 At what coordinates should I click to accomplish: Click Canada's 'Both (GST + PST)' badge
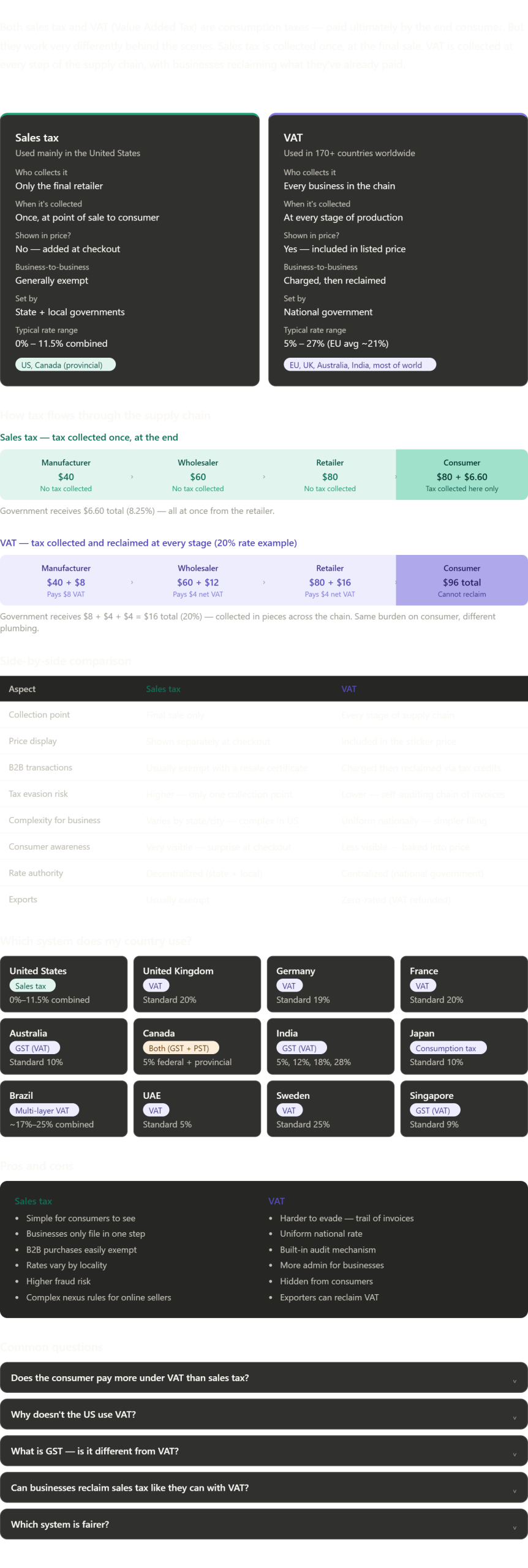pyautogui.click(x=181, y=1048)
